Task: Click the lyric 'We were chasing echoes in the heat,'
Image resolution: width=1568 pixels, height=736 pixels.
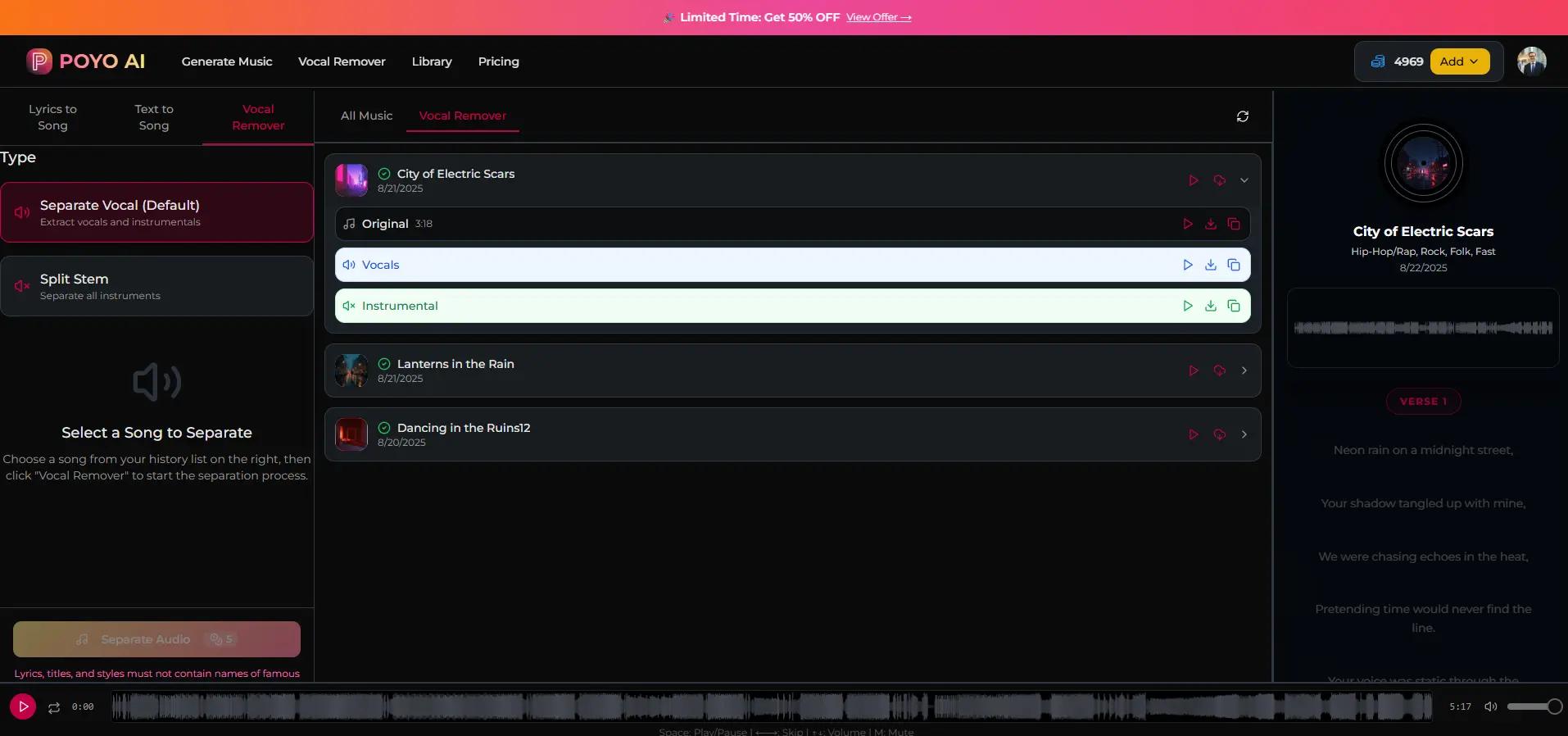Action: point(1423,557)
